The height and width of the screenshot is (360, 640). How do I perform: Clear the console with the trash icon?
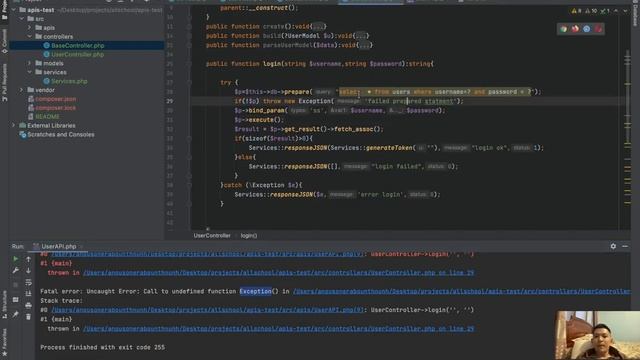pyautogui.click(x=28, y=317)
